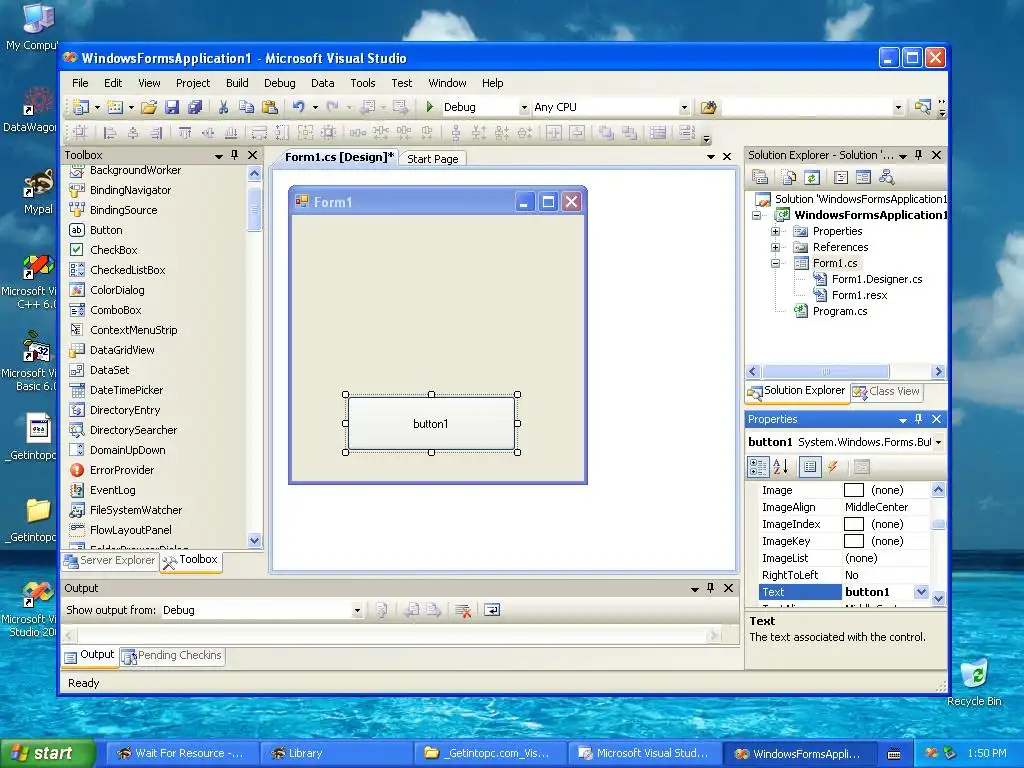Image resolution: width=1024 pixels, height=768 pixels.
Task: Open Recycle Bin desktop icon
Action: (x=974, y=682)
